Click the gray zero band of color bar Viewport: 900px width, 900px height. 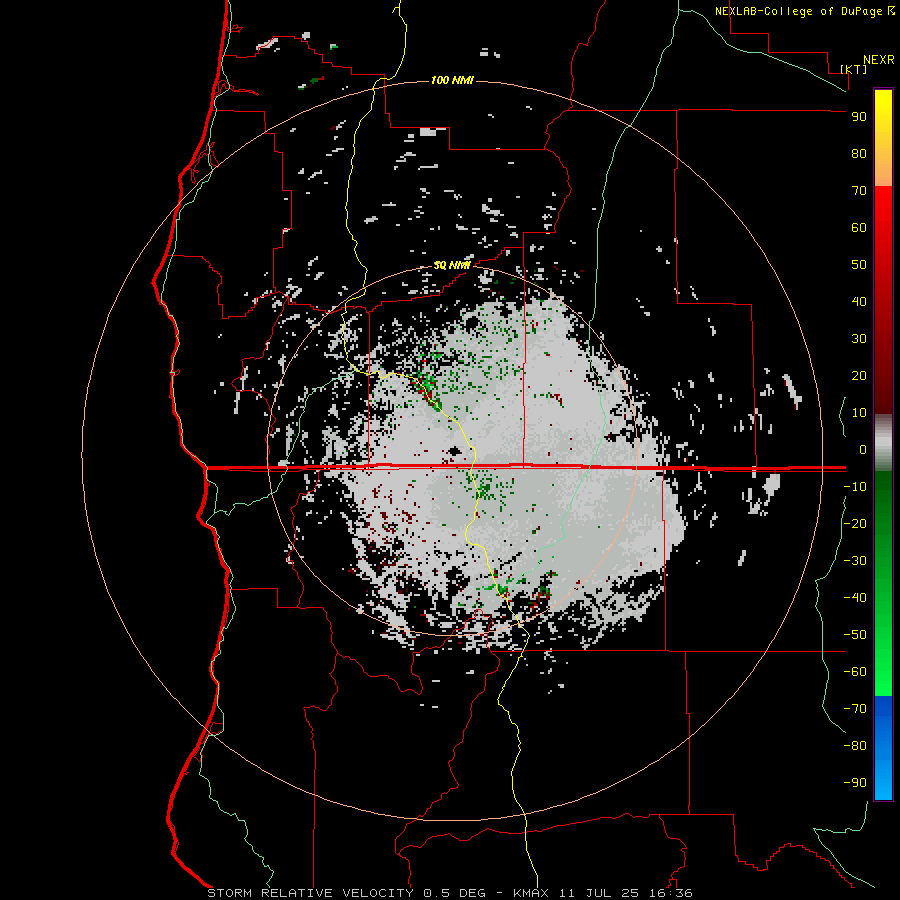883,443
